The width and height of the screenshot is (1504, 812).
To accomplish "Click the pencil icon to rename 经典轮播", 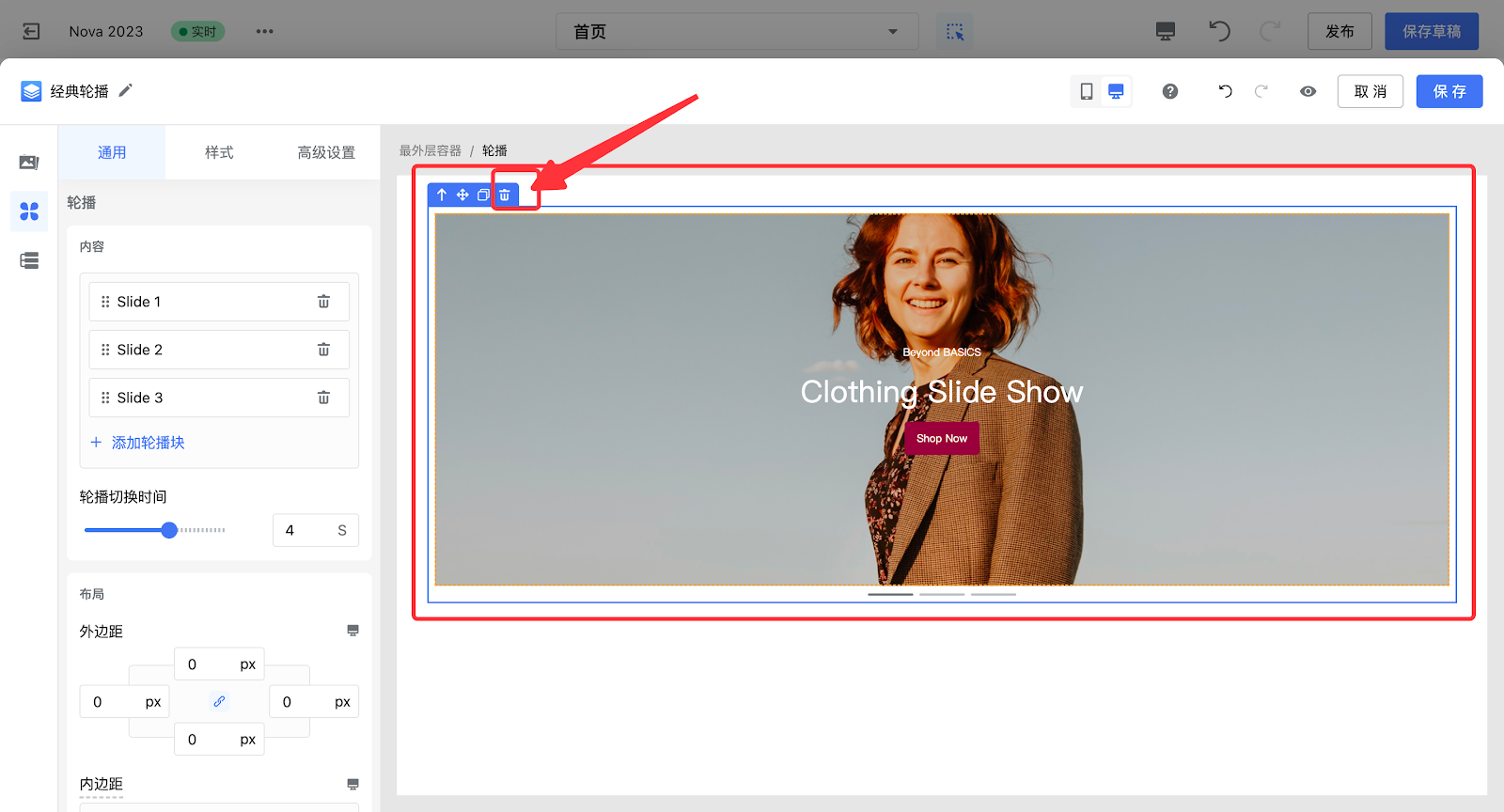I will [126, 90].
